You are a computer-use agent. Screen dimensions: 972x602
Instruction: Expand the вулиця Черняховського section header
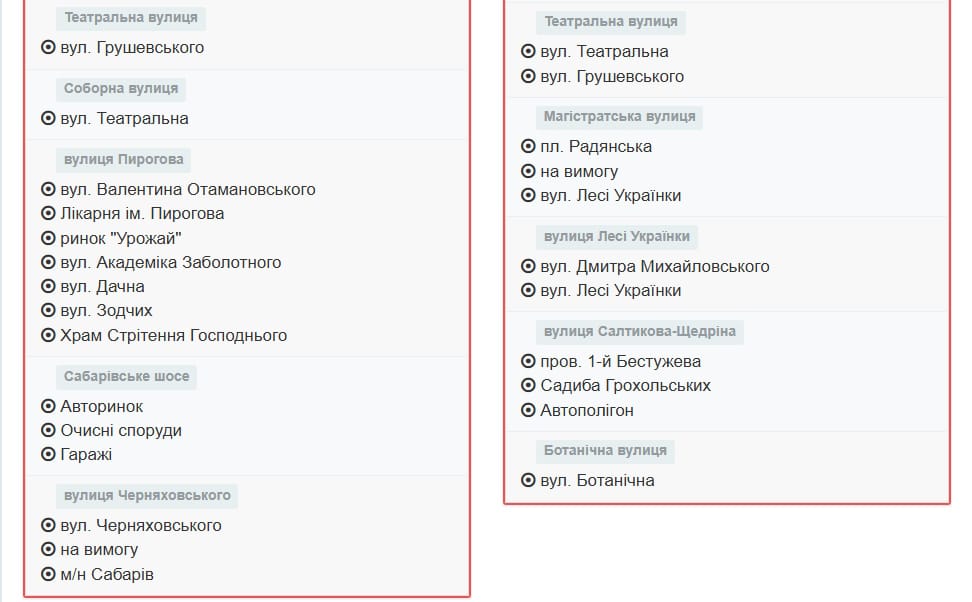click(149, 495)
